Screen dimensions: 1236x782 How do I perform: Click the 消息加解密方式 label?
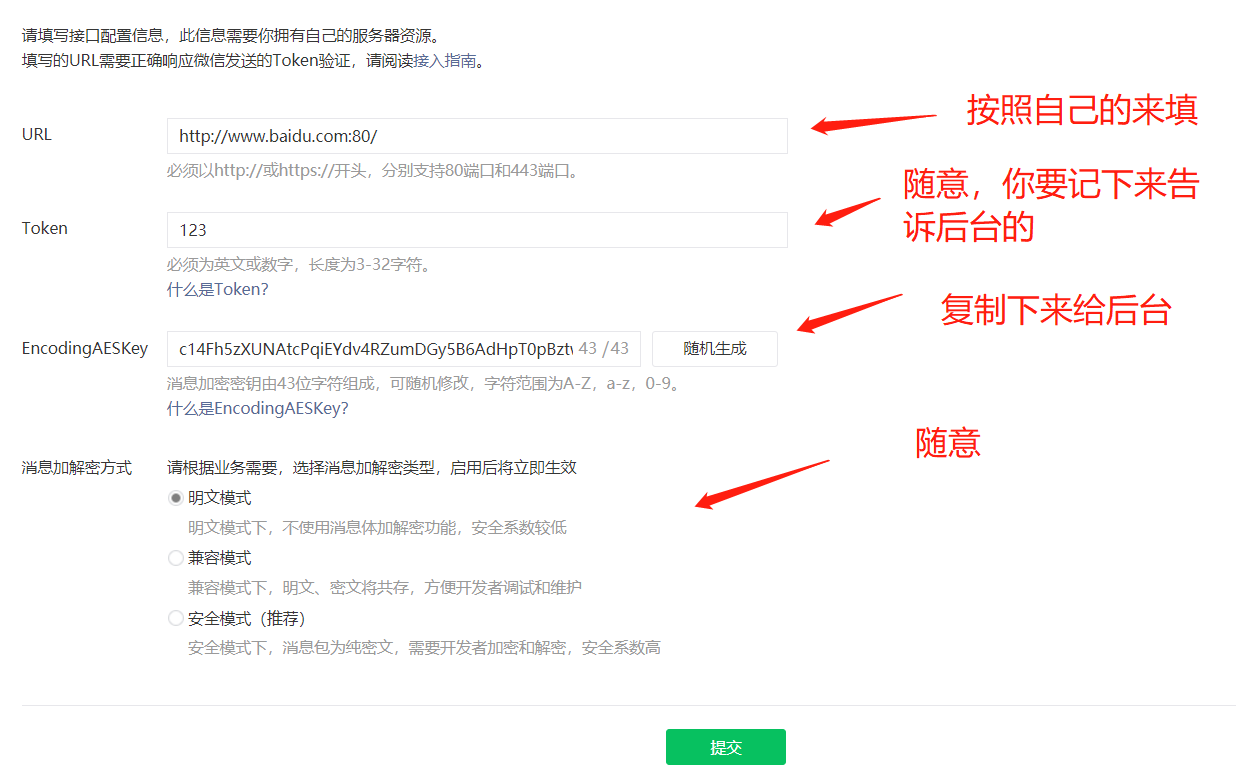(x=78, y=463)
